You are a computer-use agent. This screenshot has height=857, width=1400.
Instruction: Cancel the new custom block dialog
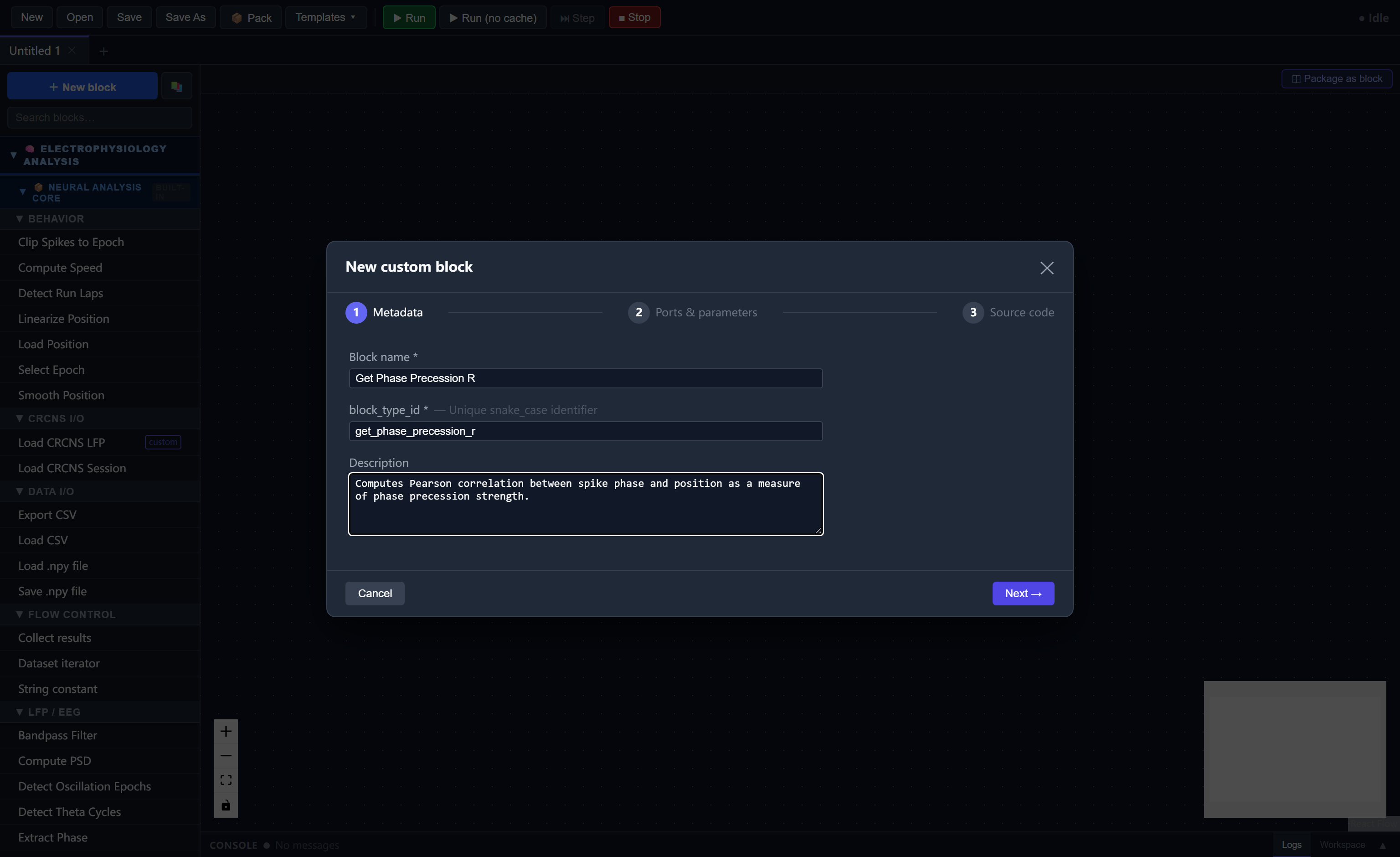375,593
